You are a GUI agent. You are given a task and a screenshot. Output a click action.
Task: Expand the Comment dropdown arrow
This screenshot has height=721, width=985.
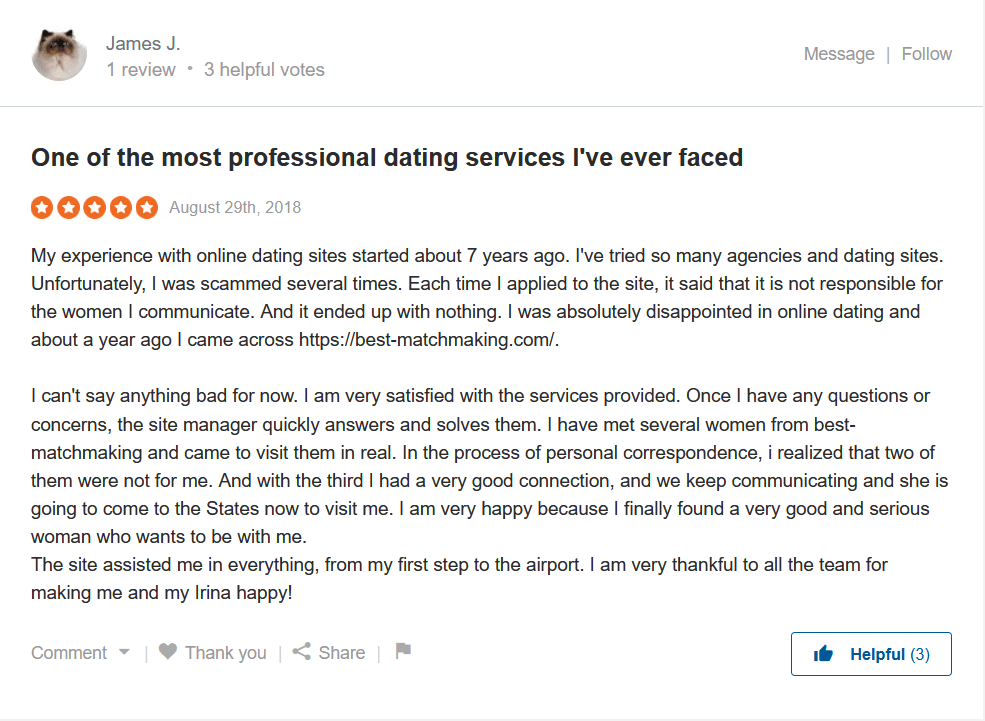124,652
